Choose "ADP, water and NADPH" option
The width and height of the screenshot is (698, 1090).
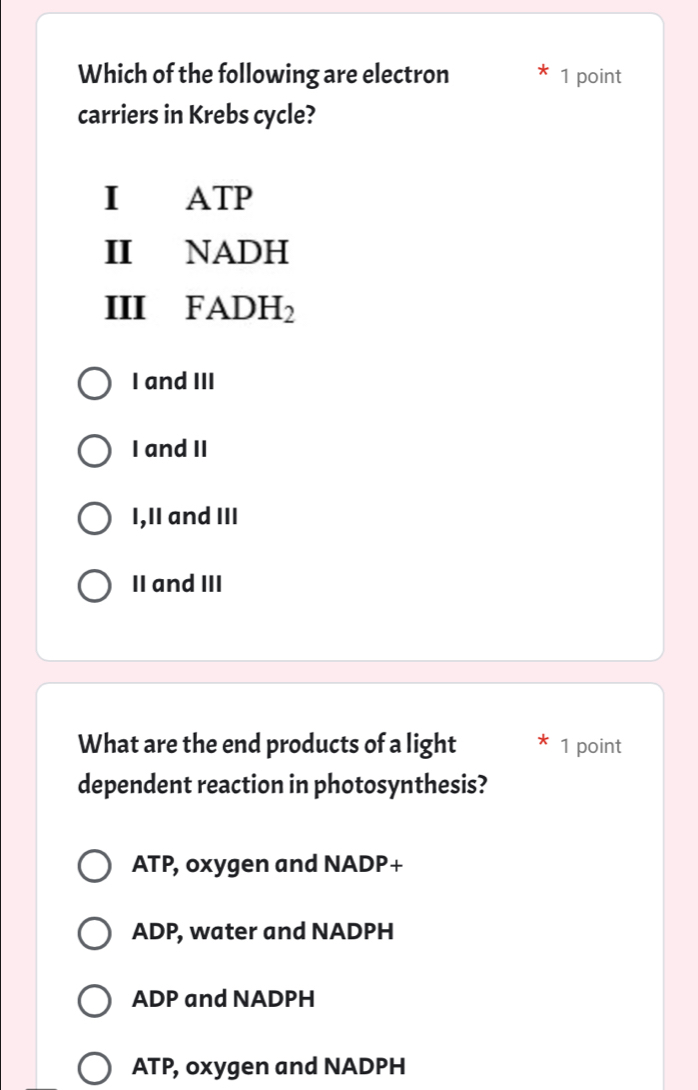(262, 931)
